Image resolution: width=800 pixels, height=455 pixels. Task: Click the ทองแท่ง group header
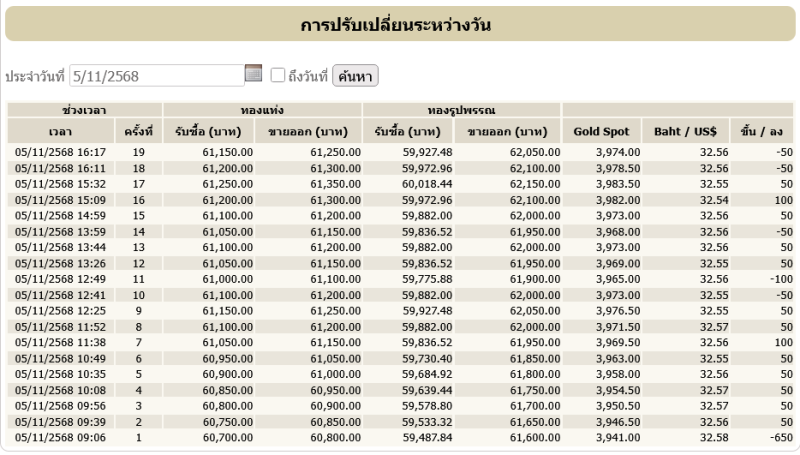(x=262, y=109)
